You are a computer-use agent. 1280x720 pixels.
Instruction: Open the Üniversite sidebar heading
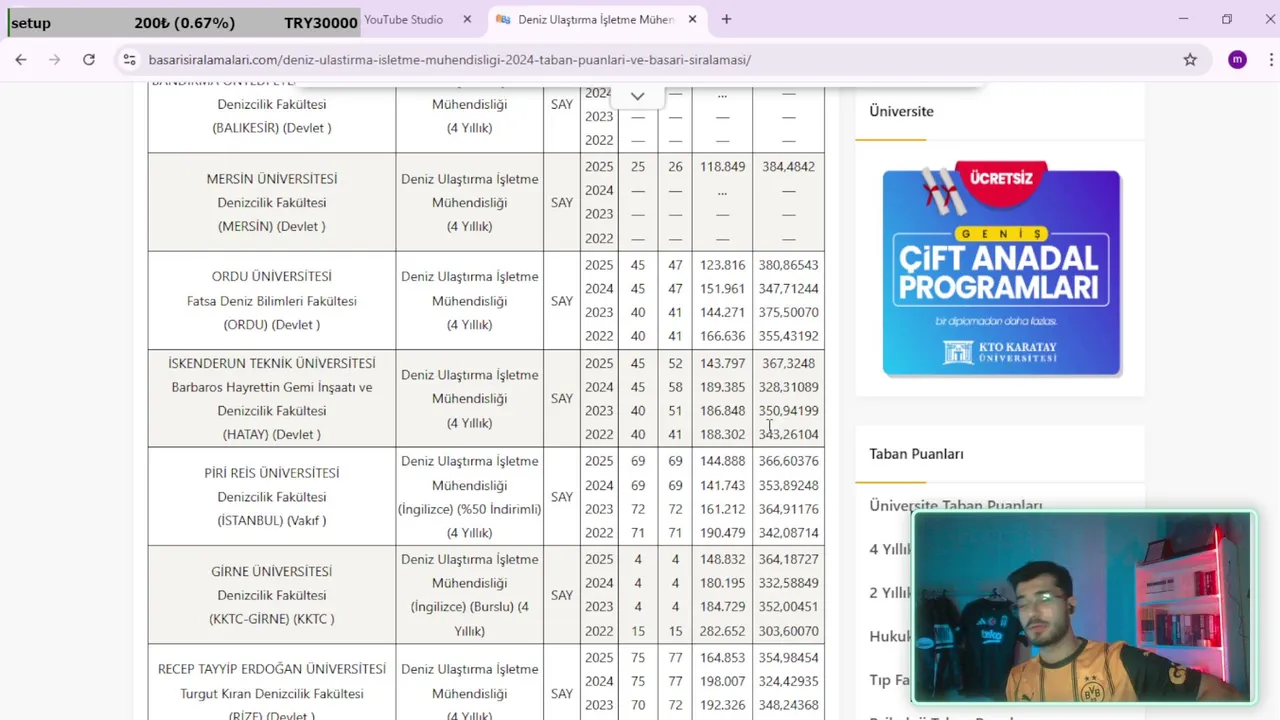click(901, 111)
